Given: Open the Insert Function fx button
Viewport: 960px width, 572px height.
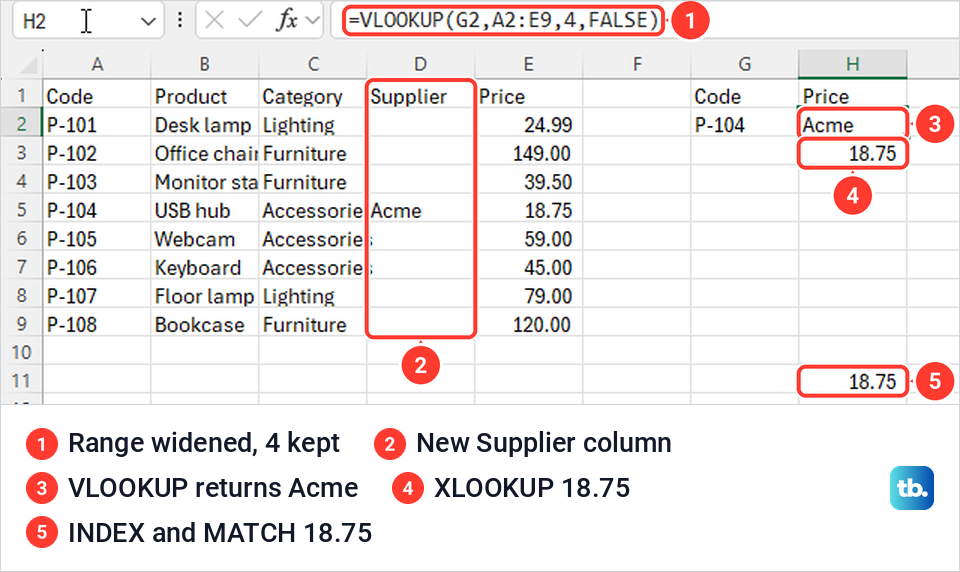Looking at the screenshot, I should pos(286,21).
